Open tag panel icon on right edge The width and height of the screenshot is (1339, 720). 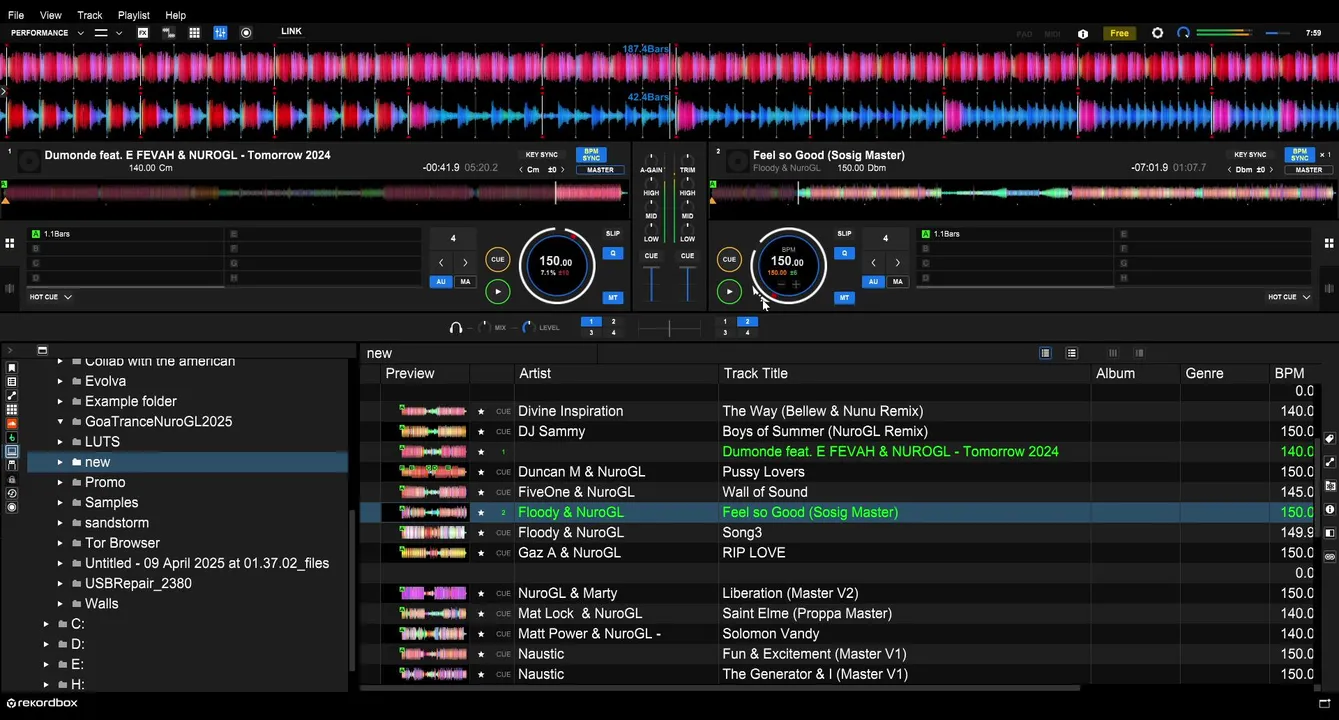pyautogui.click(x=1330, y=438)
